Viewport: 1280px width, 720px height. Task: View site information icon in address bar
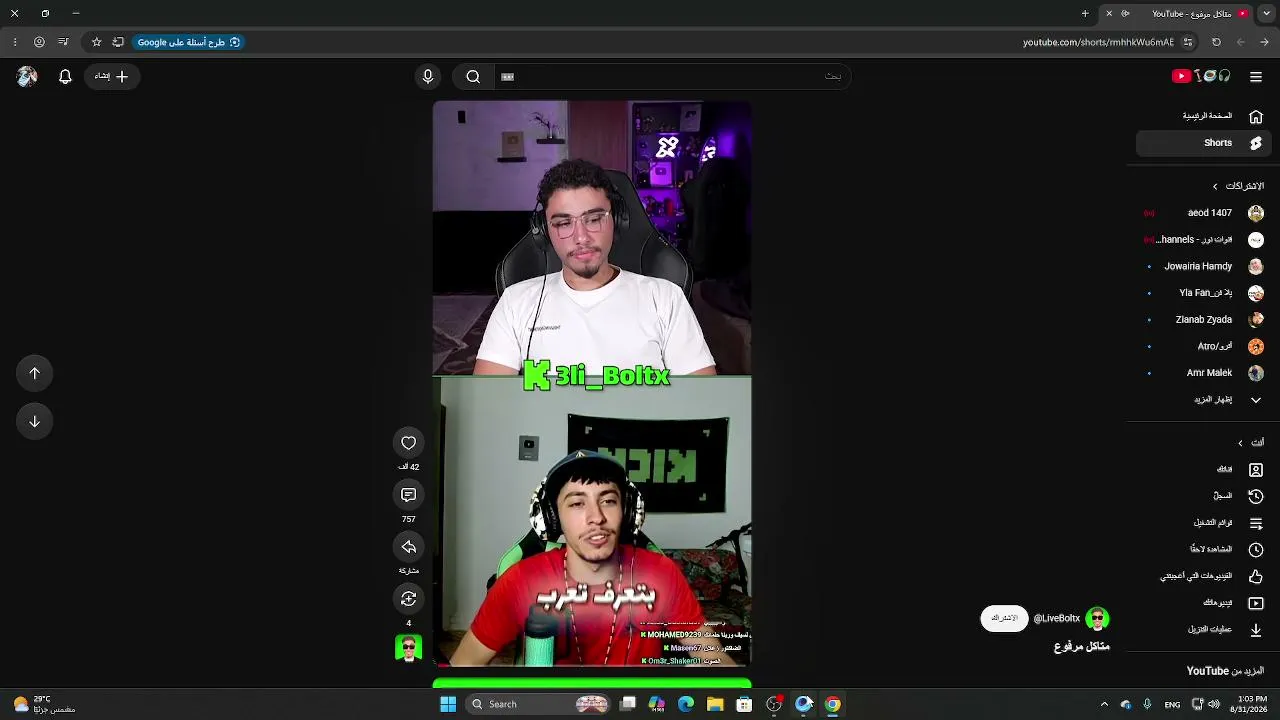(1188, 42)
